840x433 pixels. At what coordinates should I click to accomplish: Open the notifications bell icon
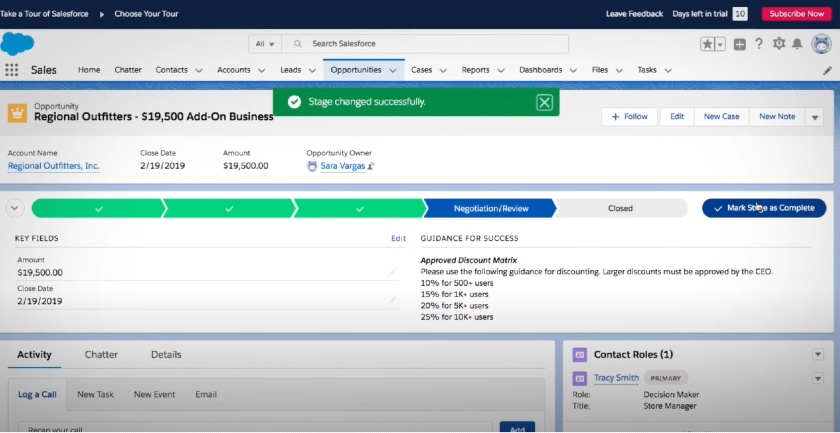[797, 44]
